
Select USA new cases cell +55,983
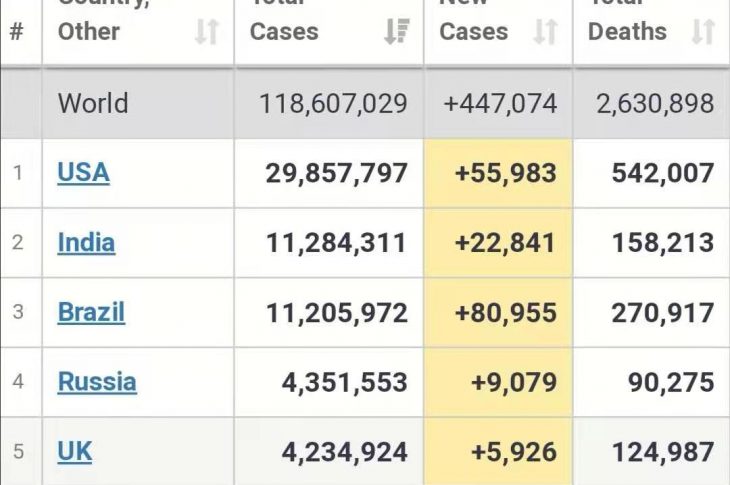(505, 173)
